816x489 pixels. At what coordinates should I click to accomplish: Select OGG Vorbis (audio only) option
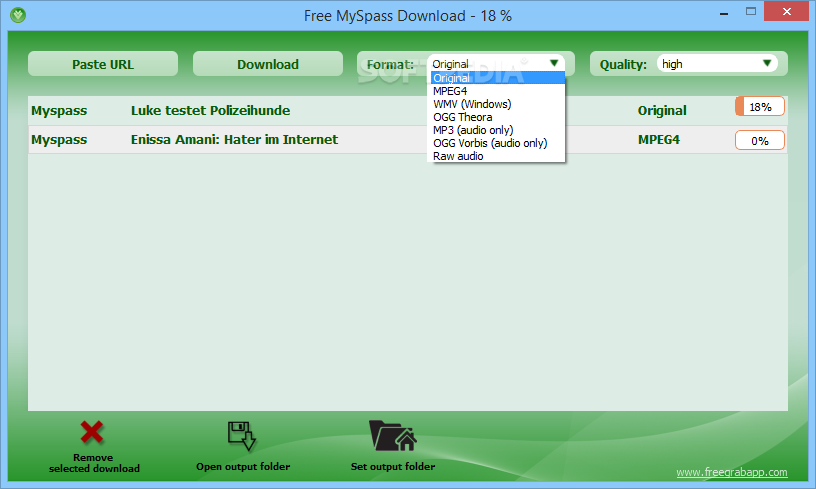498,143
